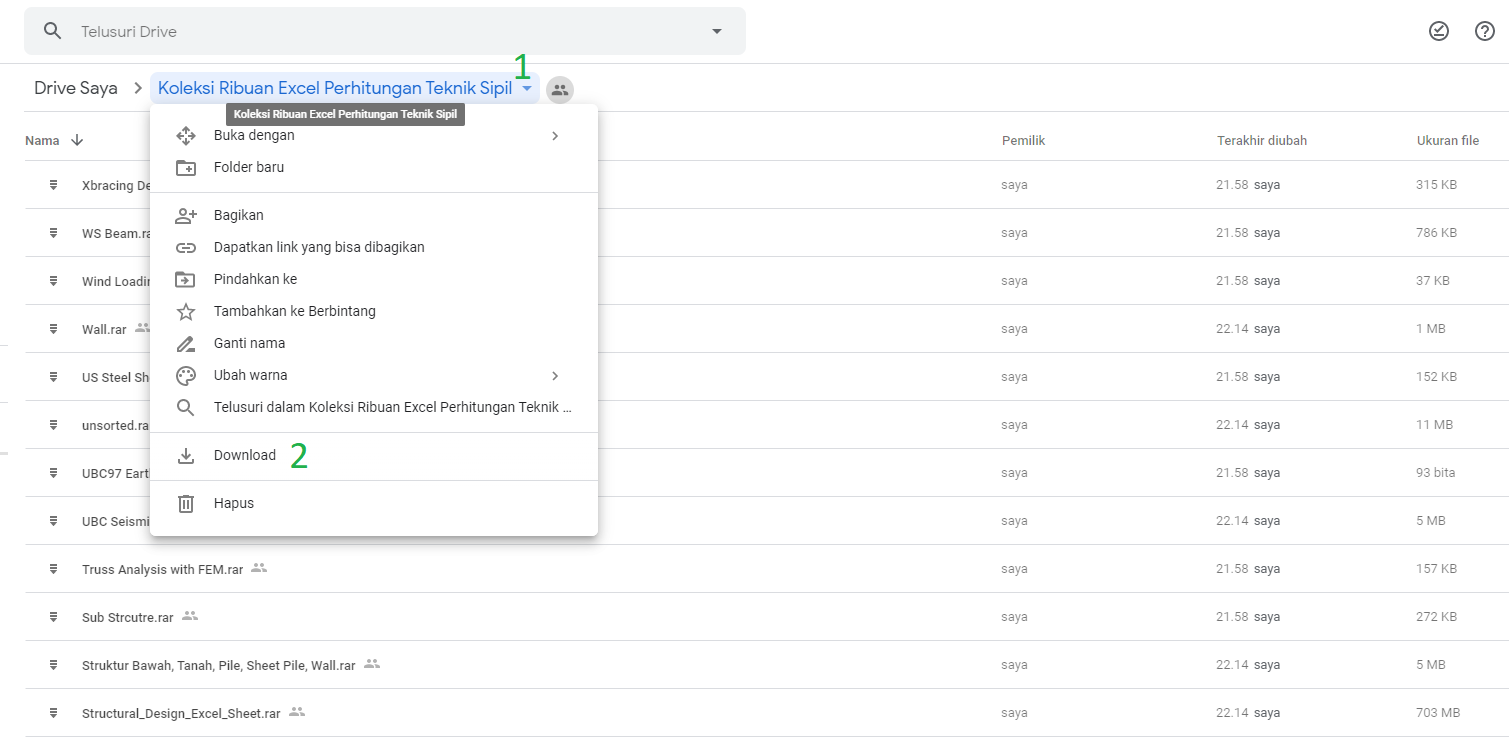
Task: Go to the Drive Saya breadcrumb
Action: click(76, 88)
